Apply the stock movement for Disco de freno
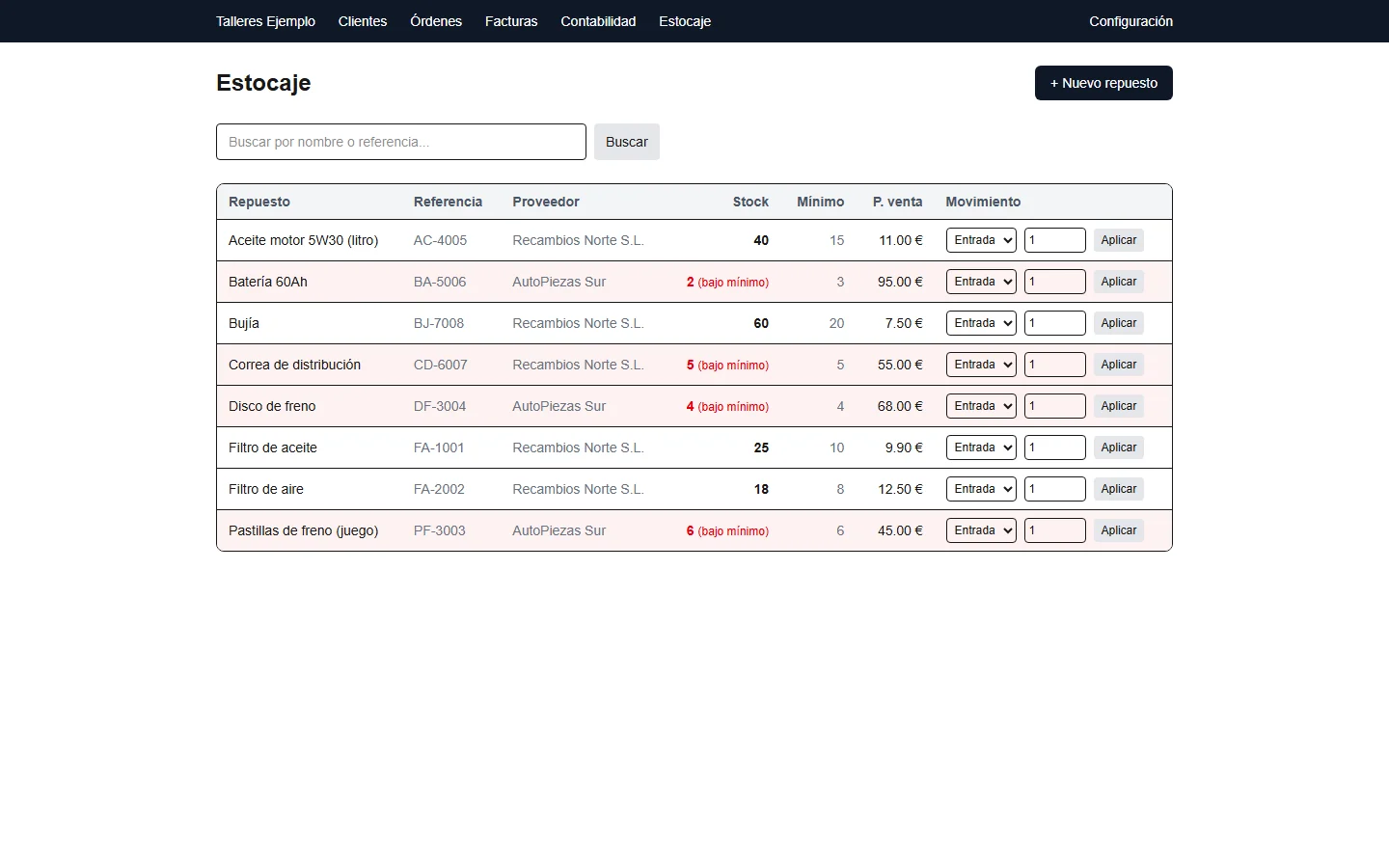1389x868 pixels. (x=1119, y=406)
